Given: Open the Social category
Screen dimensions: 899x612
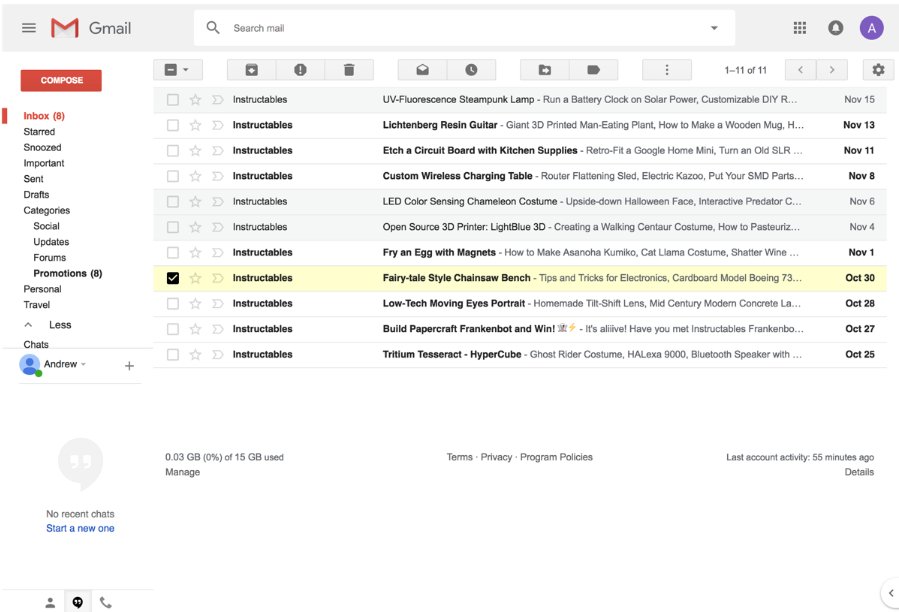Looking at the screenshot, I should point(46,226).
